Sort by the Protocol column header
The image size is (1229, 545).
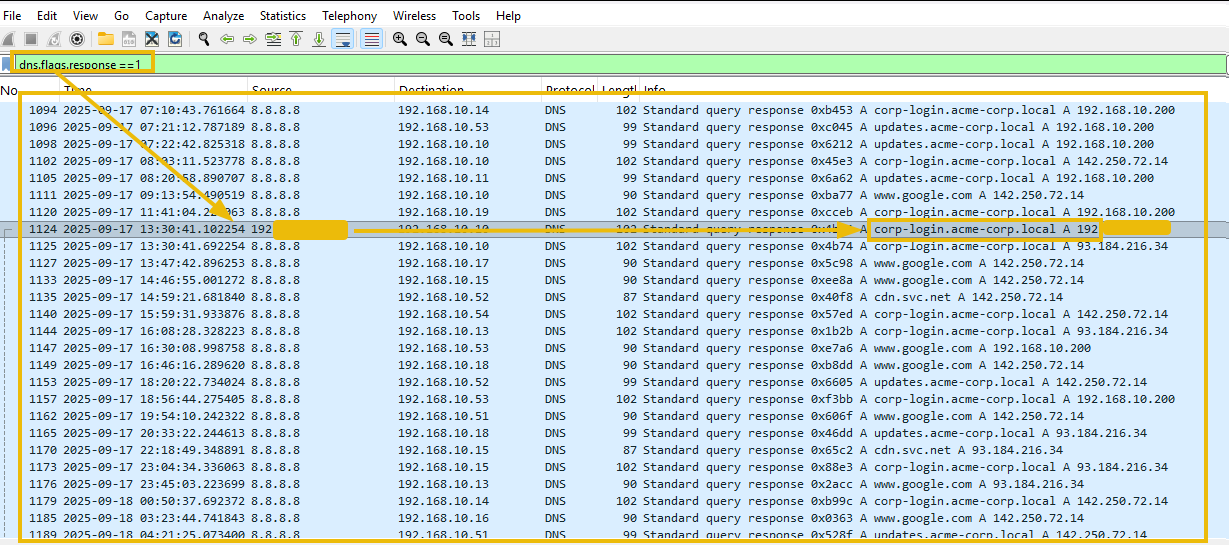click(570, 90)
